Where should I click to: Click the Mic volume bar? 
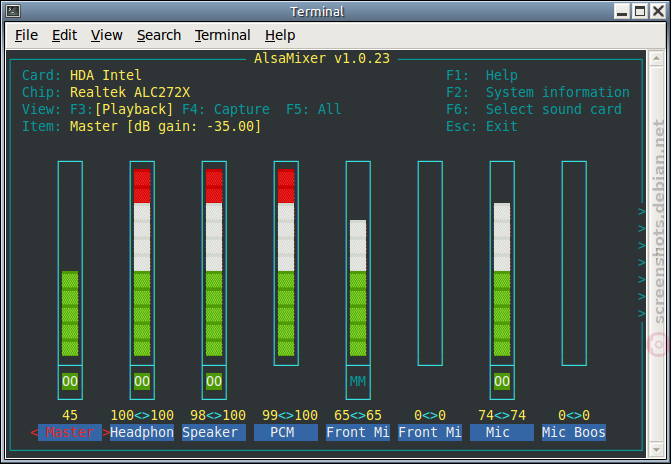502,263
